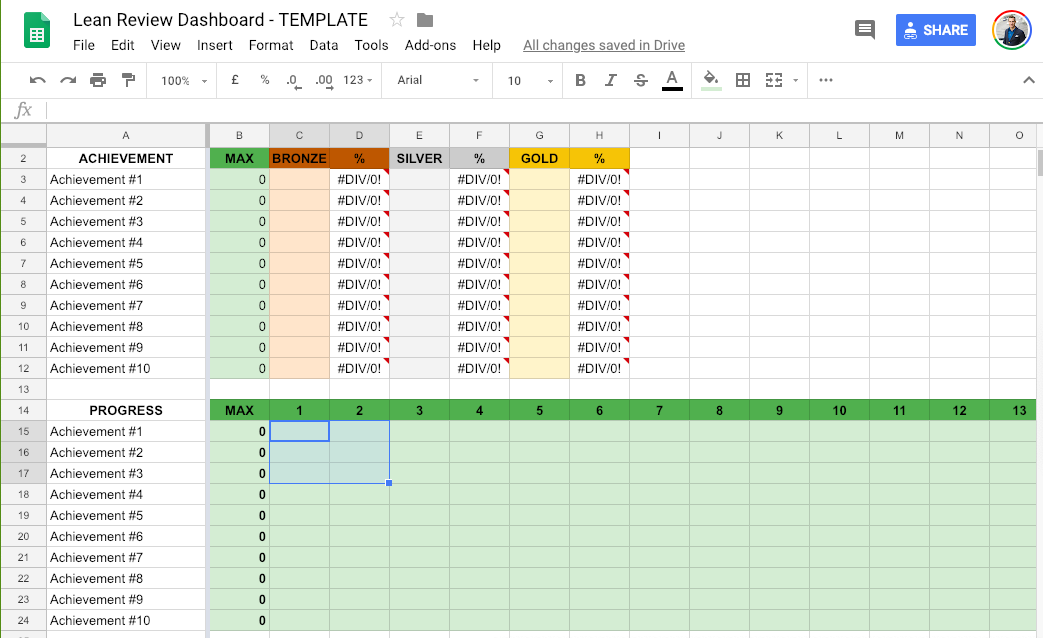This screenshot has height=638, width=1043.
Task: Open the fill color bucket
Action: click(711, 80)
